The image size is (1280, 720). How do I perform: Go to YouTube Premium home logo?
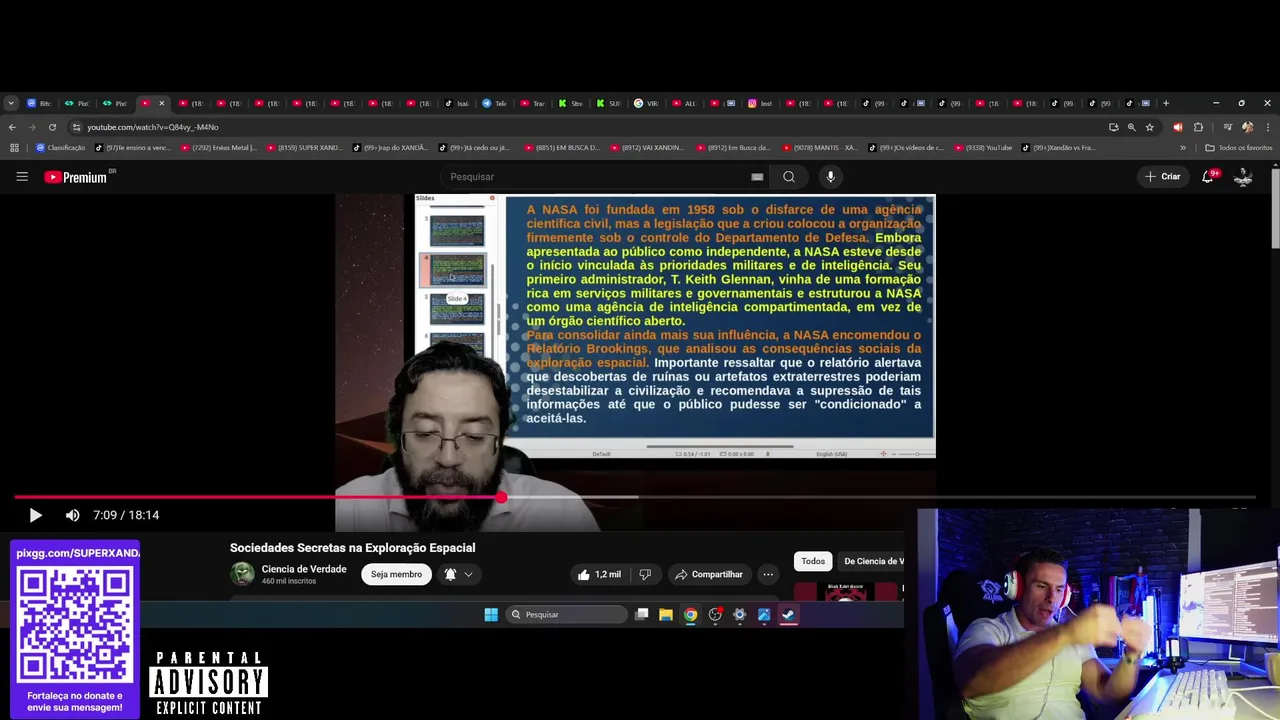(x=76, y=177)
